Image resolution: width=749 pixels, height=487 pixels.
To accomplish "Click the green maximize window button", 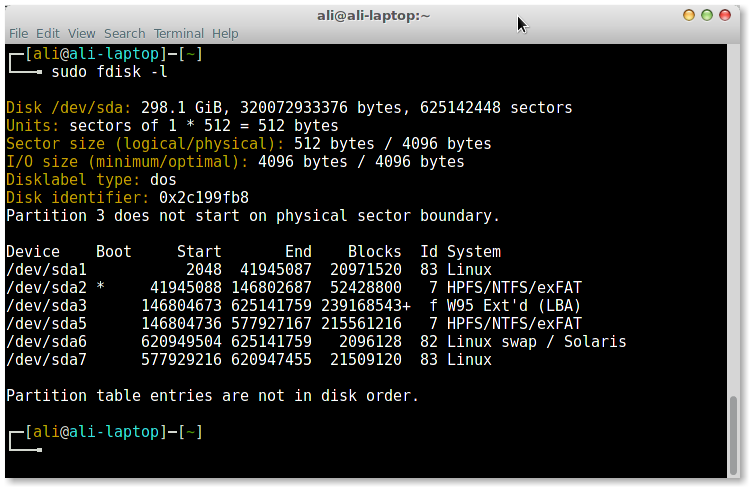I will [x=709, y=15].
